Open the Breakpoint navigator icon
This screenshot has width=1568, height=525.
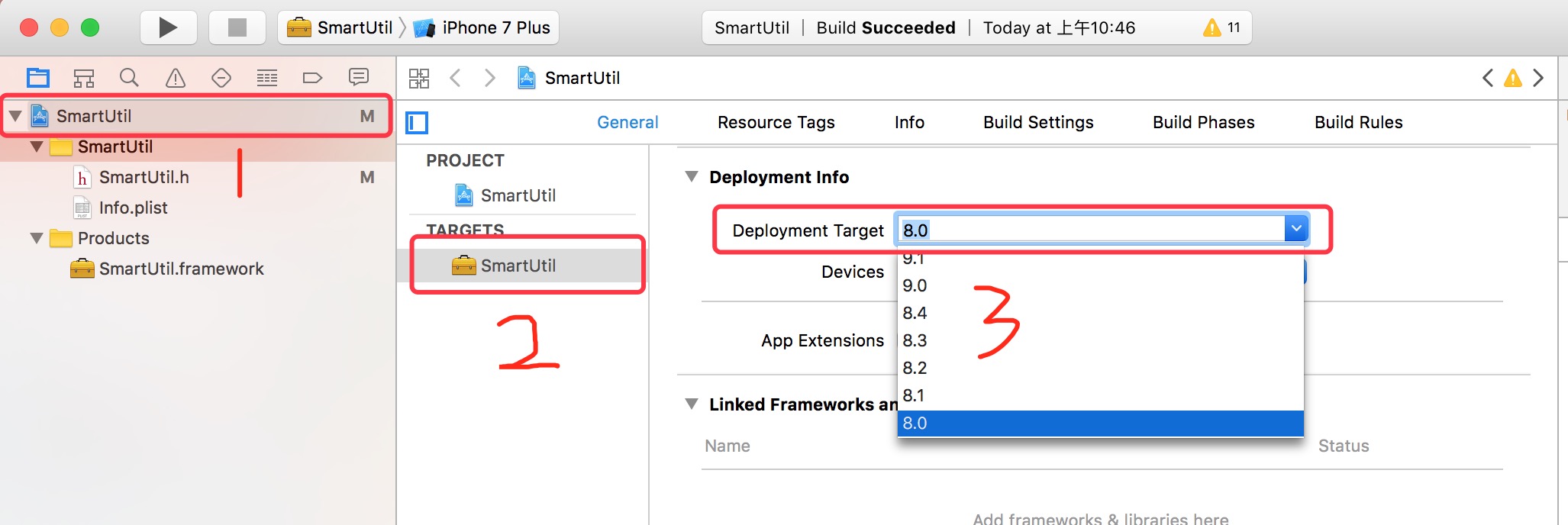tap(312, 78)
